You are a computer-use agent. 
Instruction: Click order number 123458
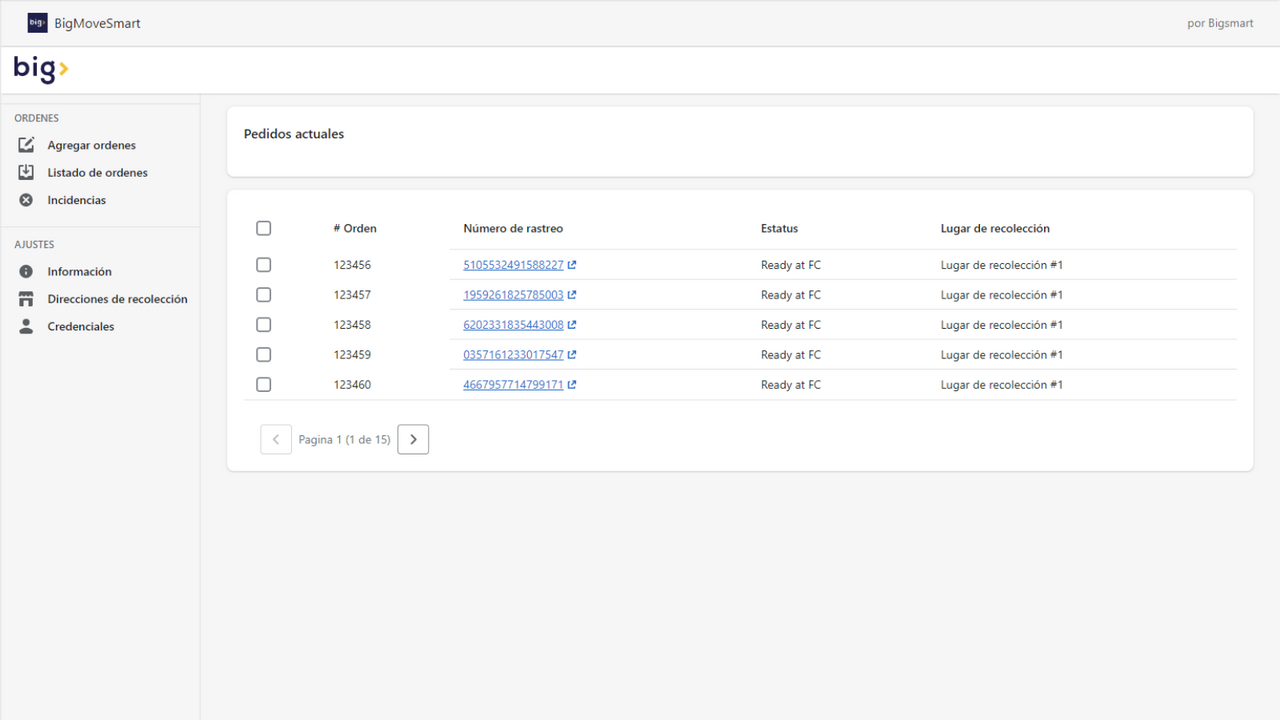click(x=352, y=325)
